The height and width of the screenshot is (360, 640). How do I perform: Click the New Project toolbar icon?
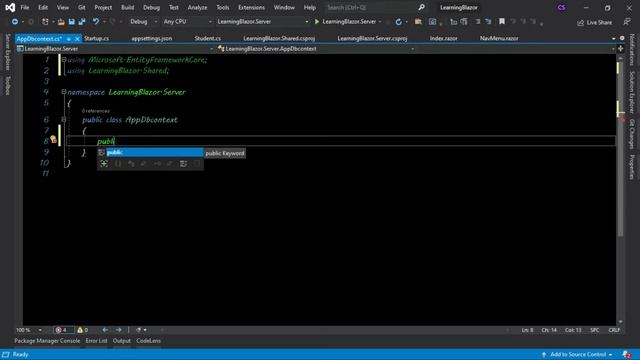click(x=45, y=22)
